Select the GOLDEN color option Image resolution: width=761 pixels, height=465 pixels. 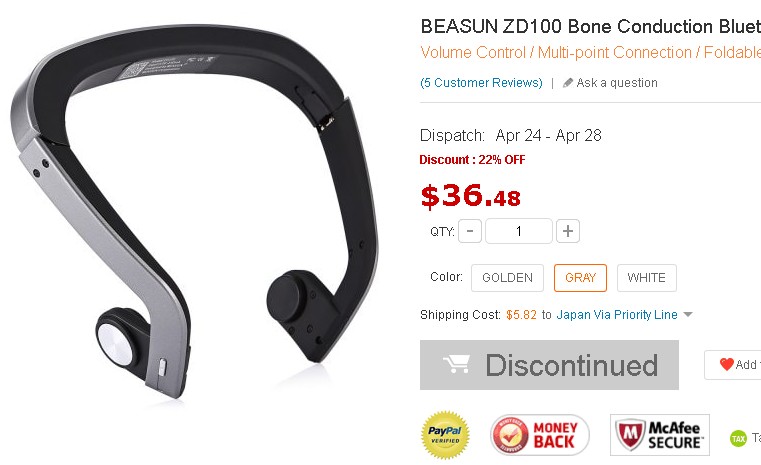point(507,278)
